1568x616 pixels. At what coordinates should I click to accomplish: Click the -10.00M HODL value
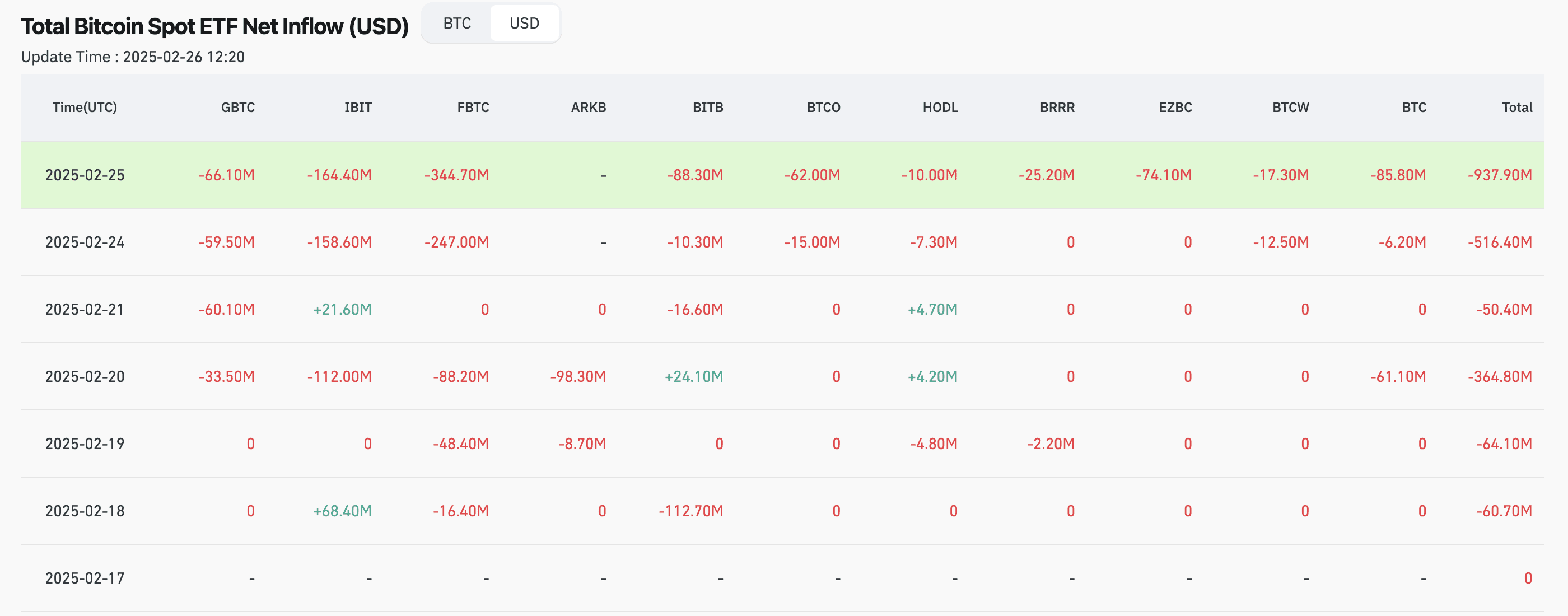[930, 175]
